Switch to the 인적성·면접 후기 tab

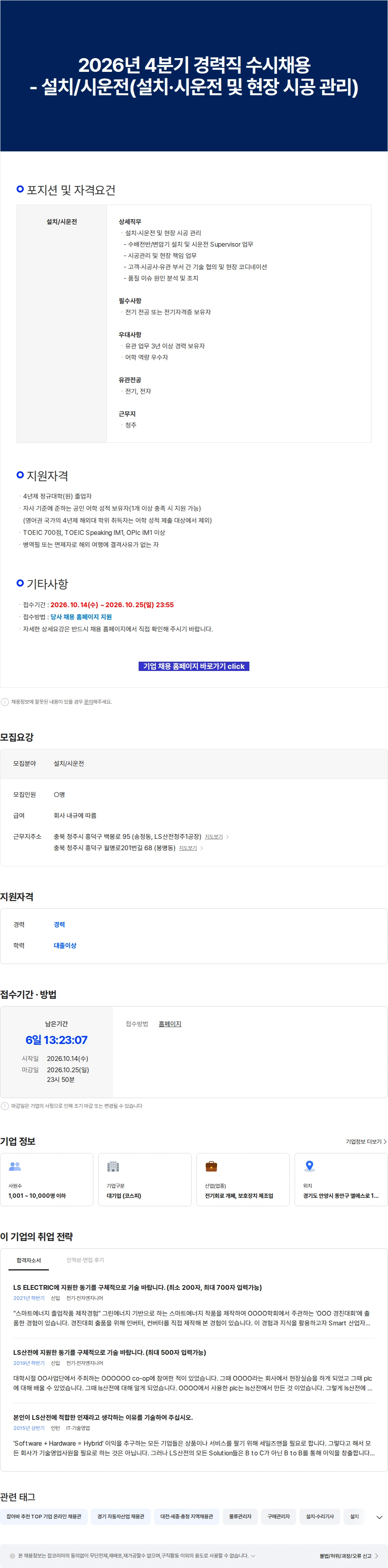[x=85, y=1260]
